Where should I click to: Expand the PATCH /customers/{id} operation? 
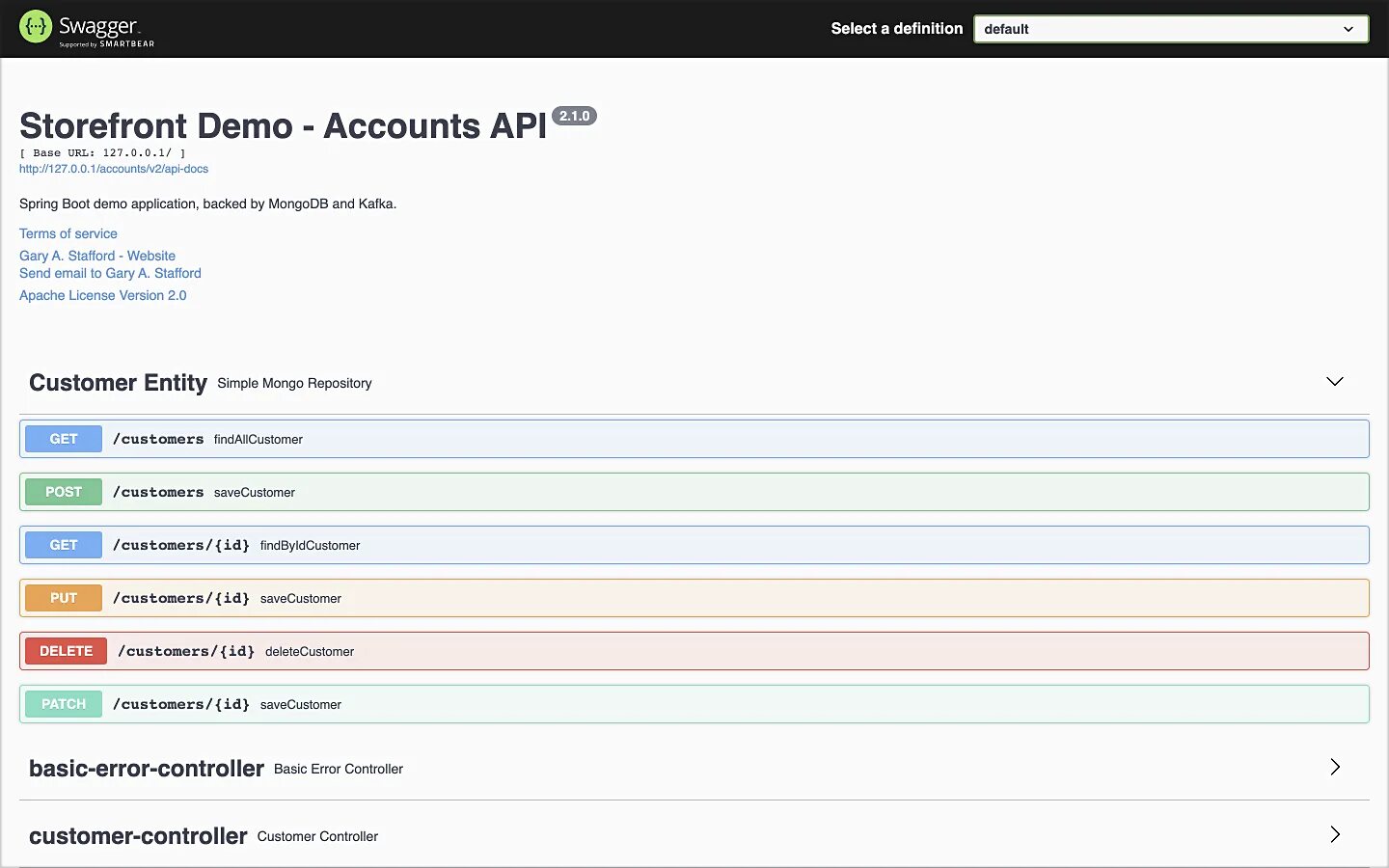click(x=694, y=704)
